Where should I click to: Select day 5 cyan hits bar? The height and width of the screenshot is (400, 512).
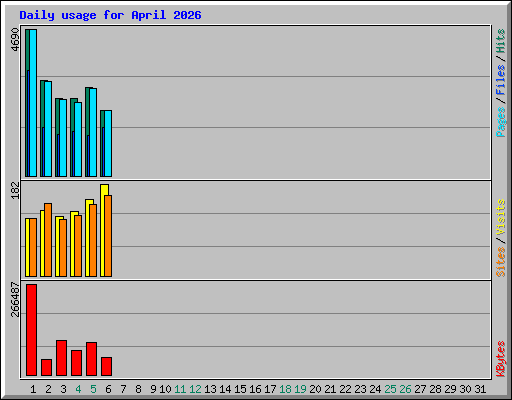click(x=93, y=132)
